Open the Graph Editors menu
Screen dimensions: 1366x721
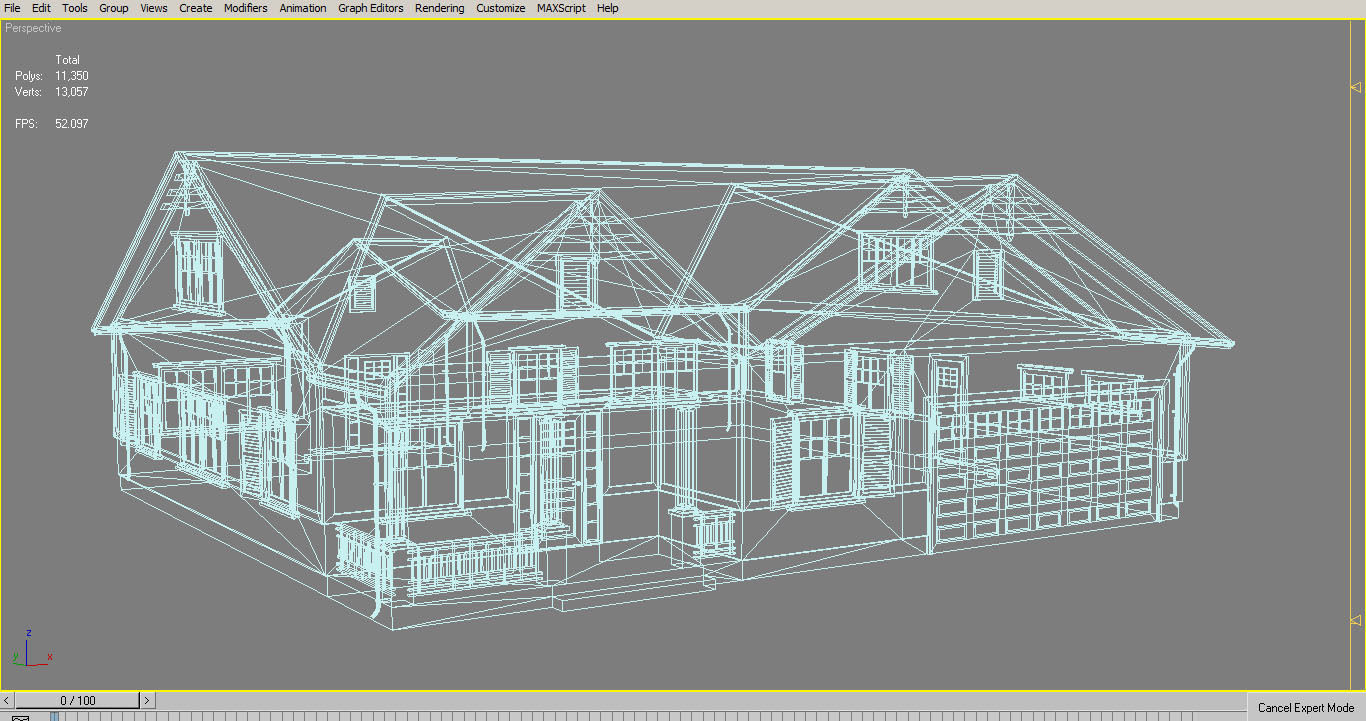pyautogui.click(x=371, y=8)
